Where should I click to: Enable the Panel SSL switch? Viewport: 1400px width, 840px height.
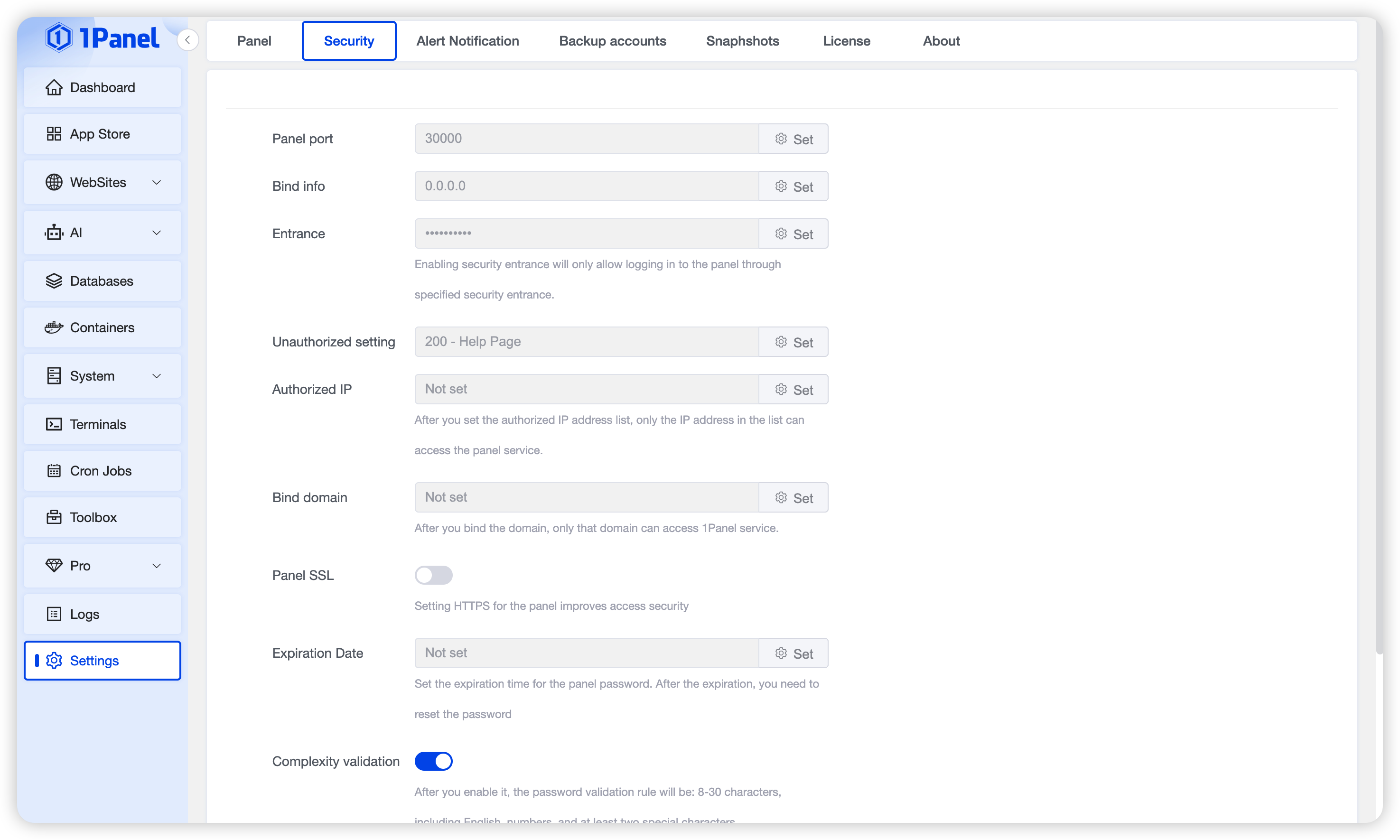(x=433, y=575)
